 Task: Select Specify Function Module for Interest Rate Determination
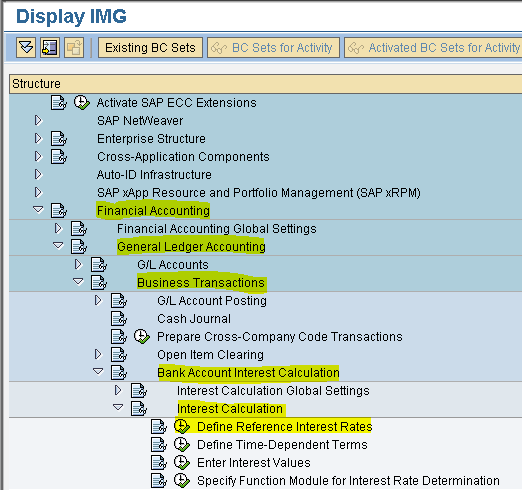348,481
